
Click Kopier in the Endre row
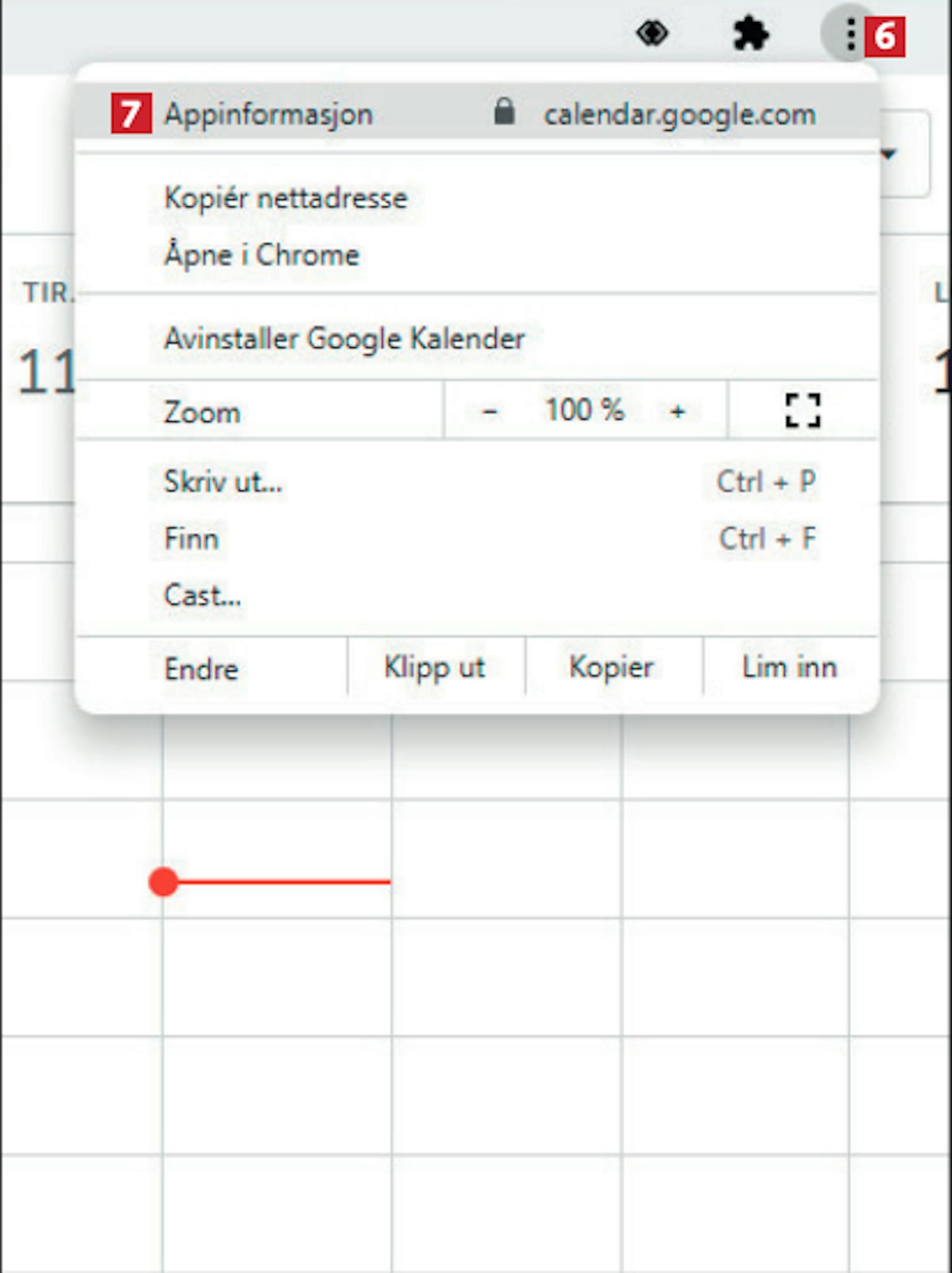pos(612,668)
